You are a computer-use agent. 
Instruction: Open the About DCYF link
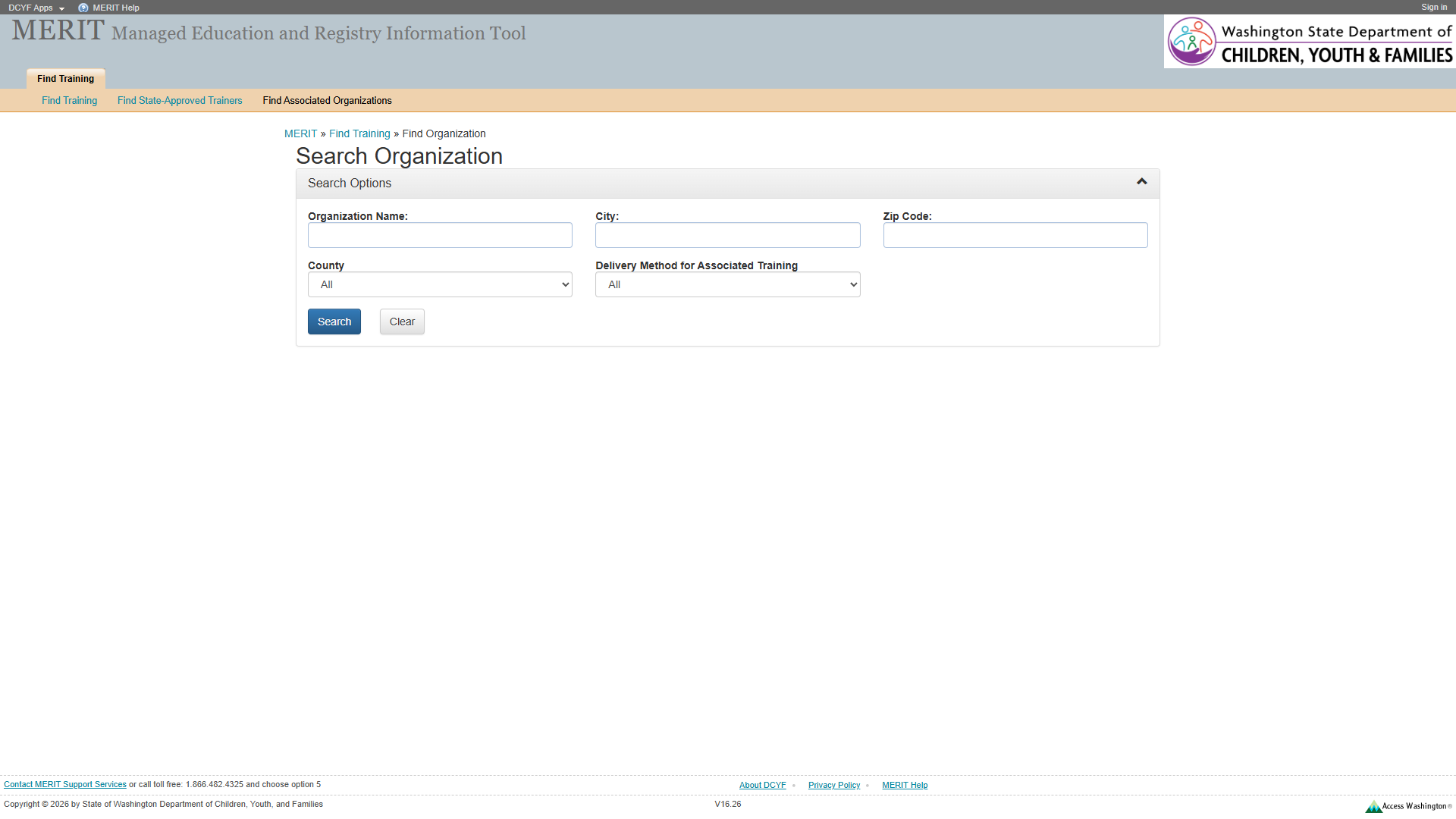(x=762, y=785)
